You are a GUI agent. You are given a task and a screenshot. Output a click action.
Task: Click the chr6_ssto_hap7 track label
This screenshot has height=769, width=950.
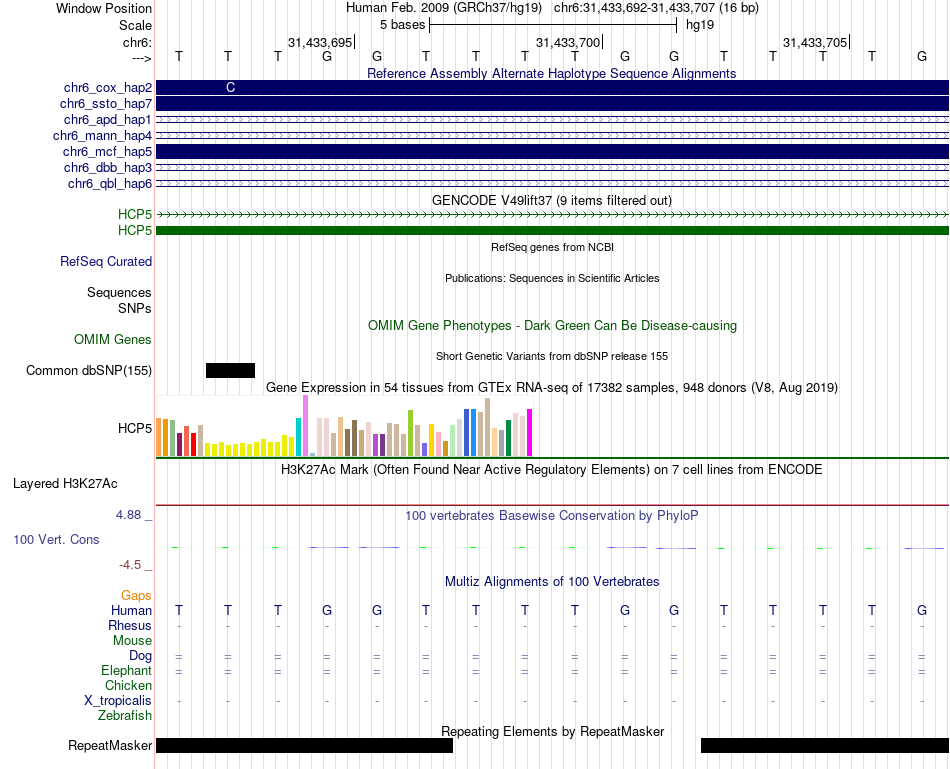pyautogui.click(x=106, y=104)
